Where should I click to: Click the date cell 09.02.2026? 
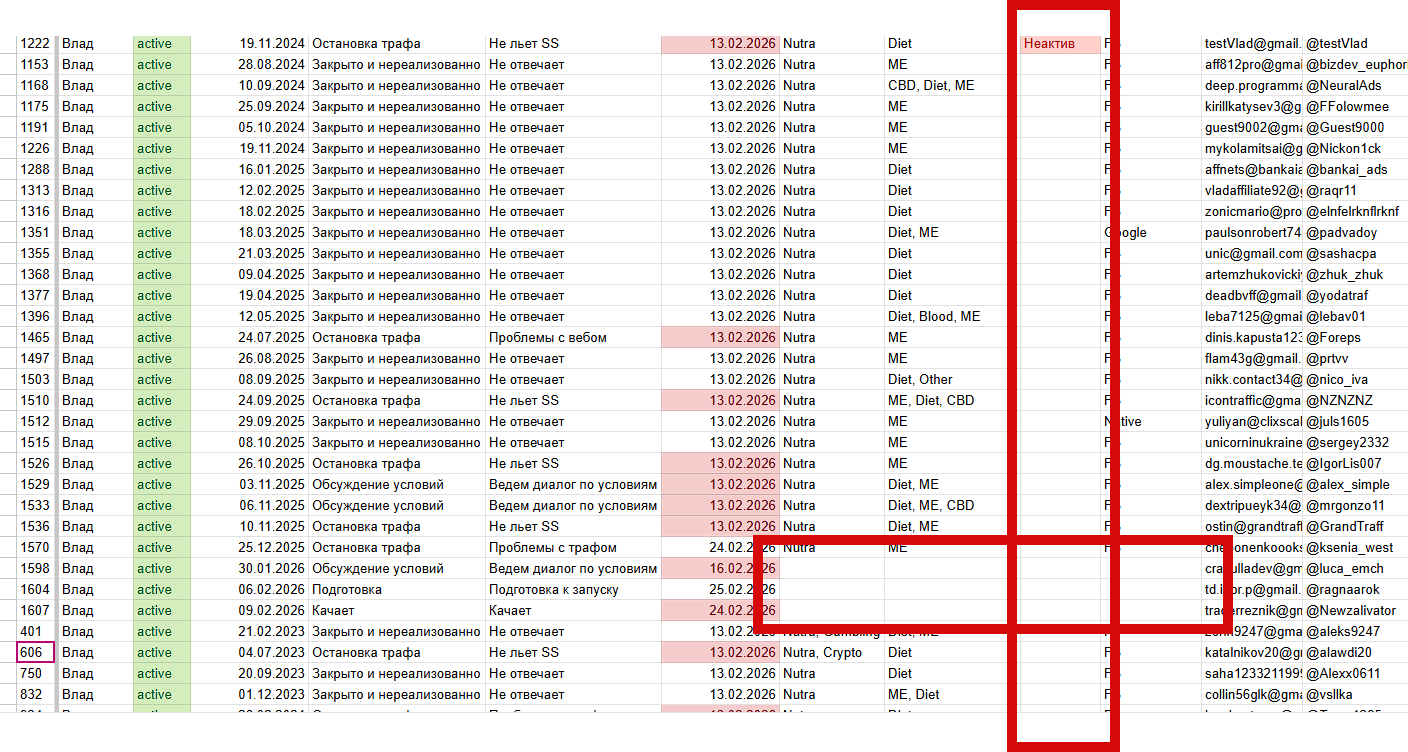pos(250,611)
